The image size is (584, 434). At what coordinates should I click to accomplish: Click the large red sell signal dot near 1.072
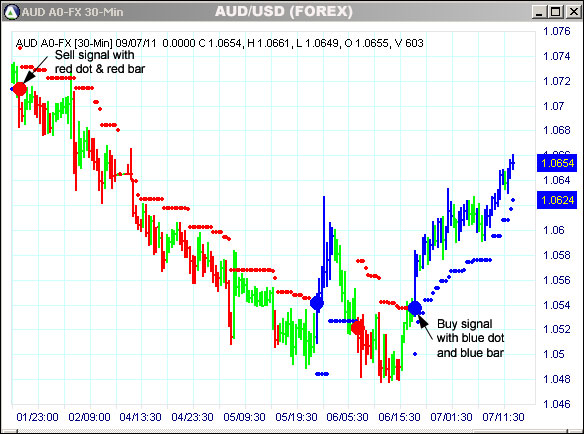tap(20, 89)
